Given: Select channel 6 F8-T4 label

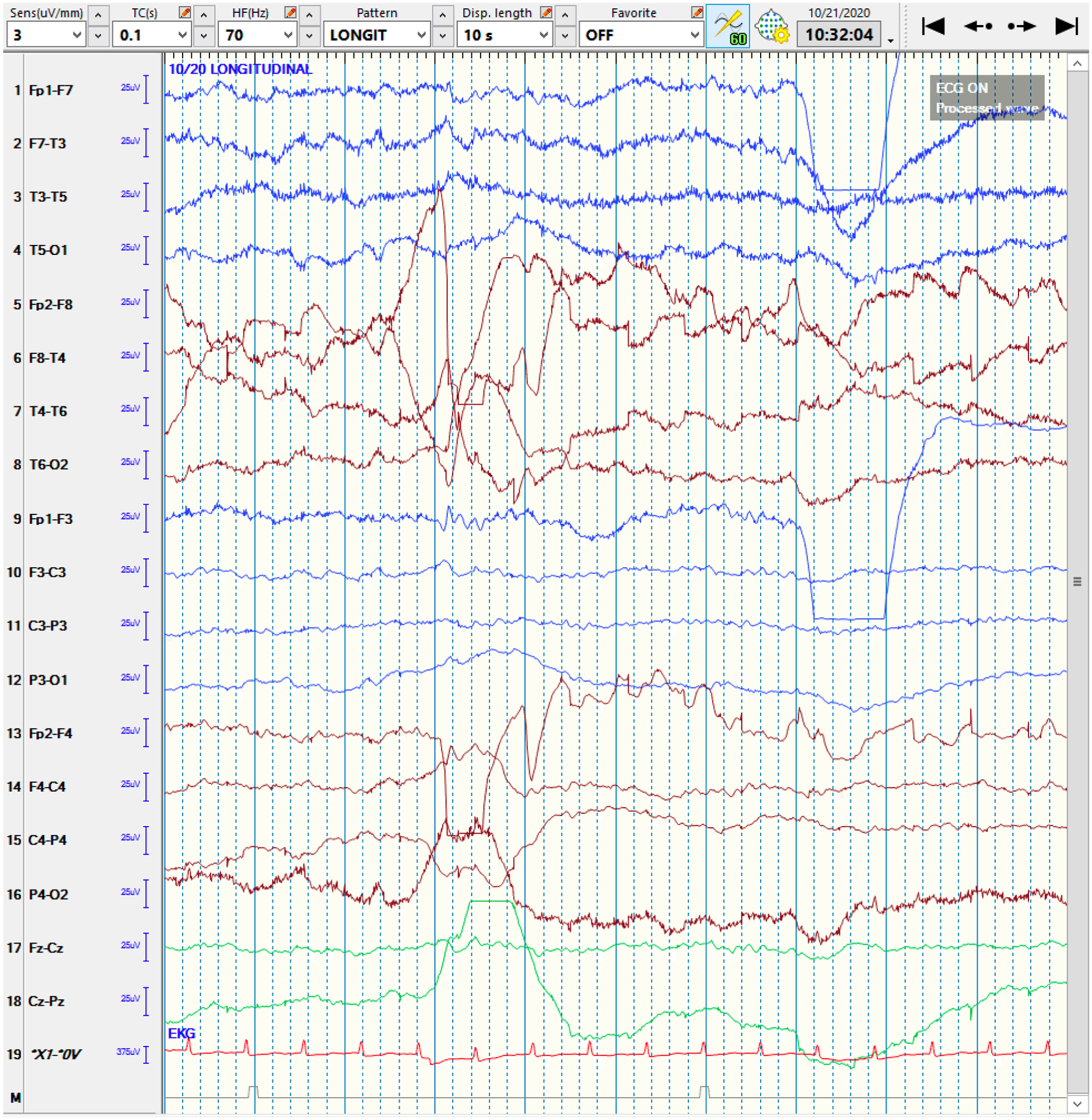Looking at the screenshot, I should coord(47,358).
